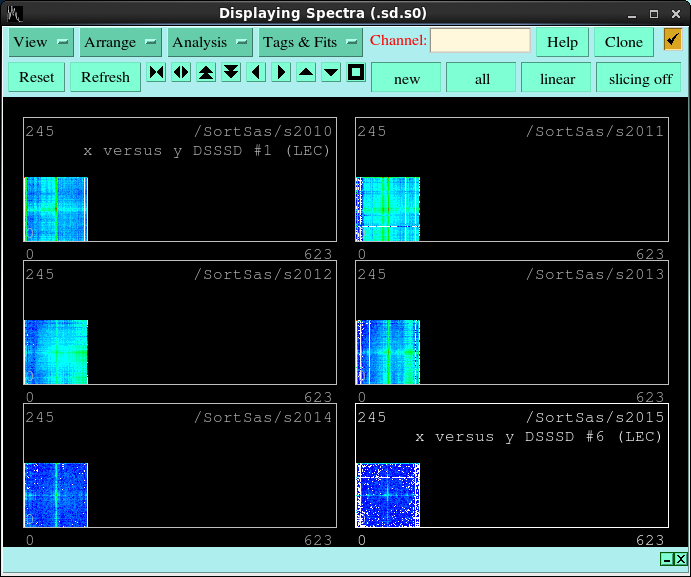Expand the Arrange dropdown menu
The image size is (691, 577).
120,42
